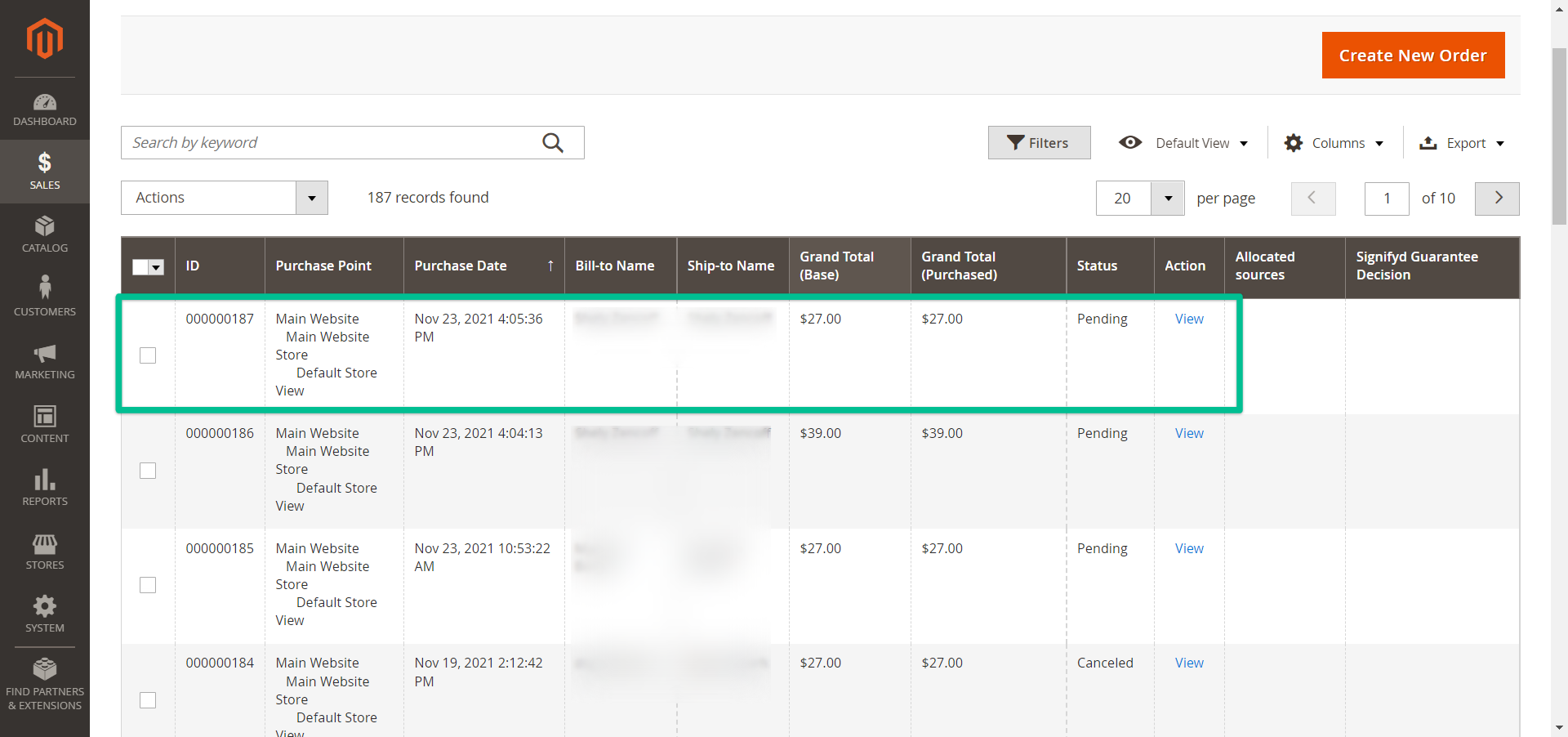Click the Create New Order button
1568x737 pixels.
tap(1413, 56)
